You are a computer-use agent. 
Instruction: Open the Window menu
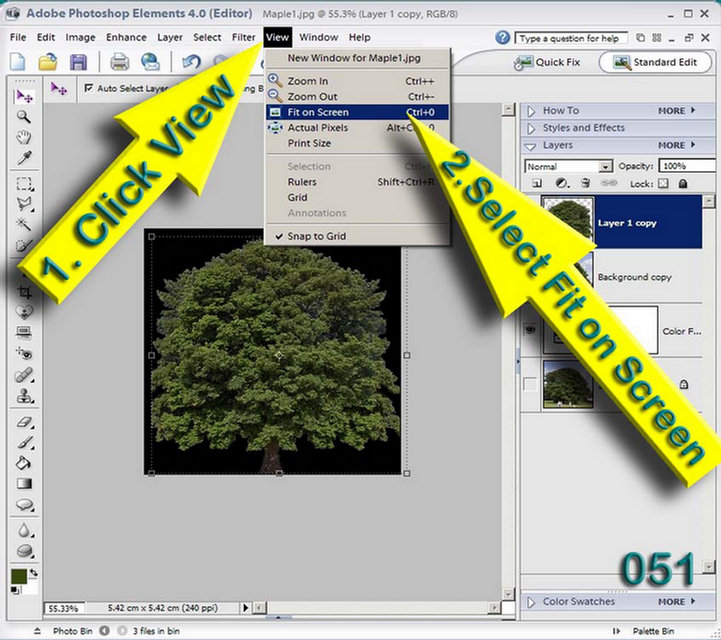tap(319, 37)
